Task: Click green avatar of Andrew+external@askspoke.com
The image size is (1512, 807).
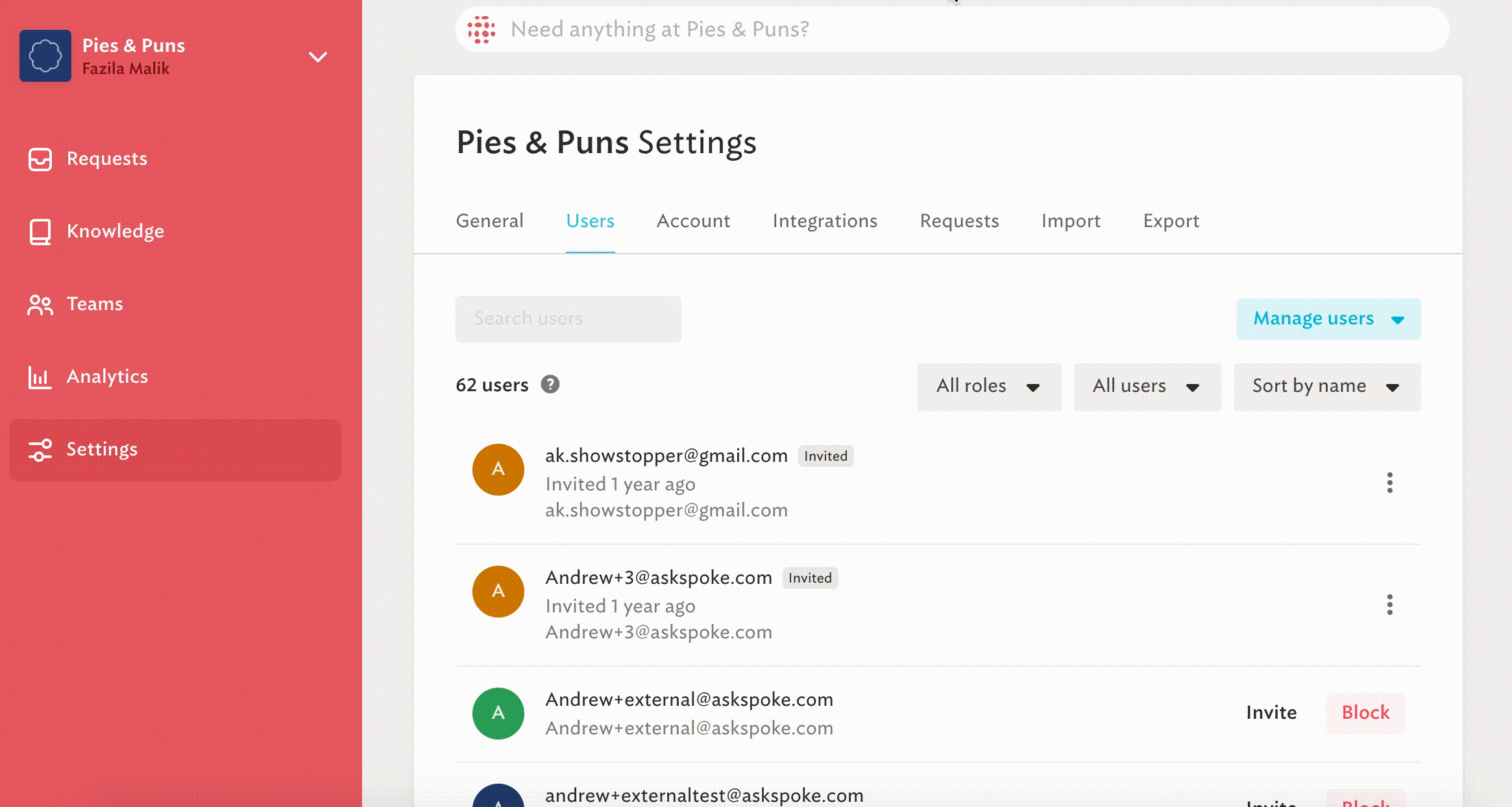Action: [498, 714]
